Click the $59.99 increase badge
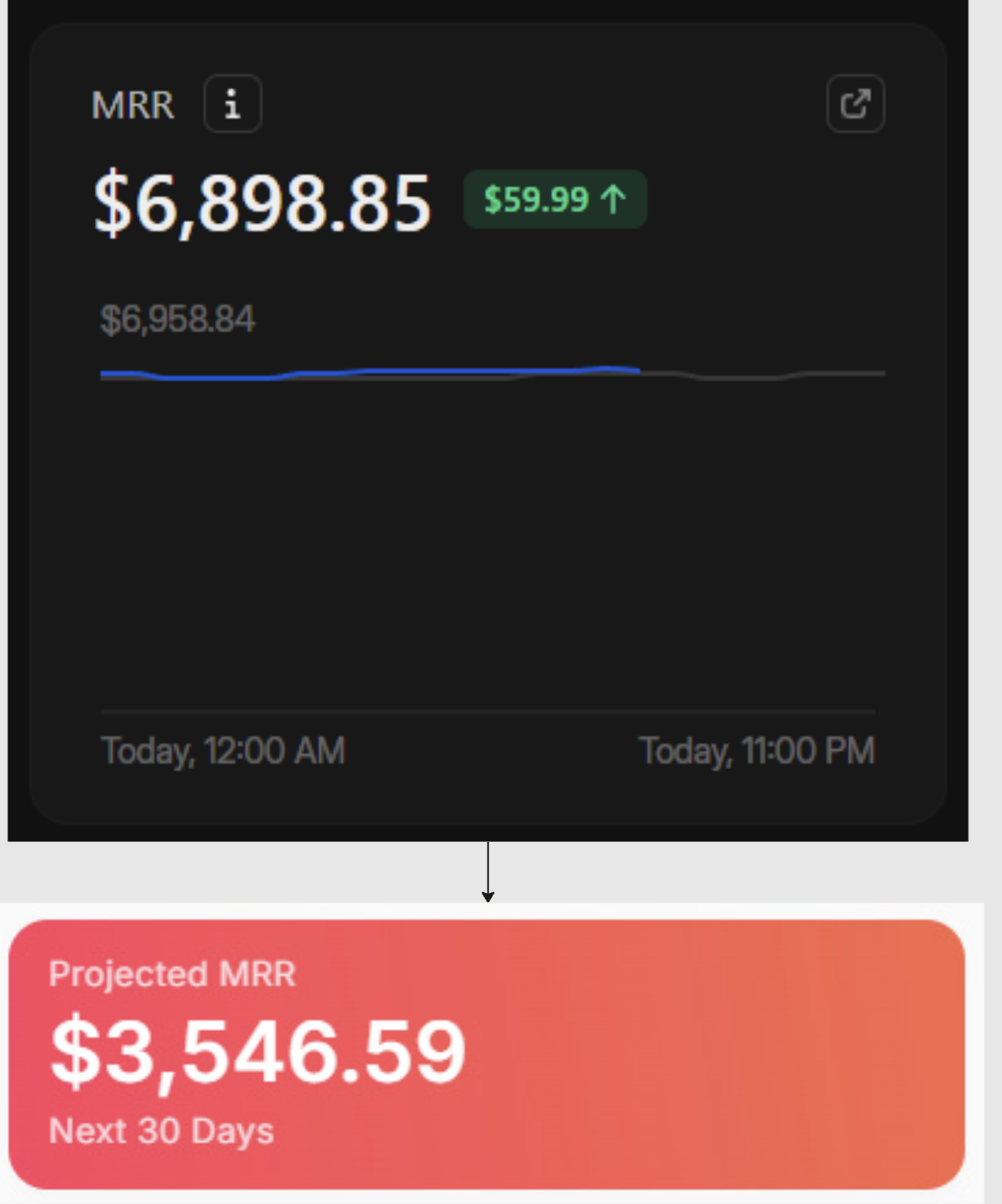The image size is (1002, 1204). pos(554,200)
